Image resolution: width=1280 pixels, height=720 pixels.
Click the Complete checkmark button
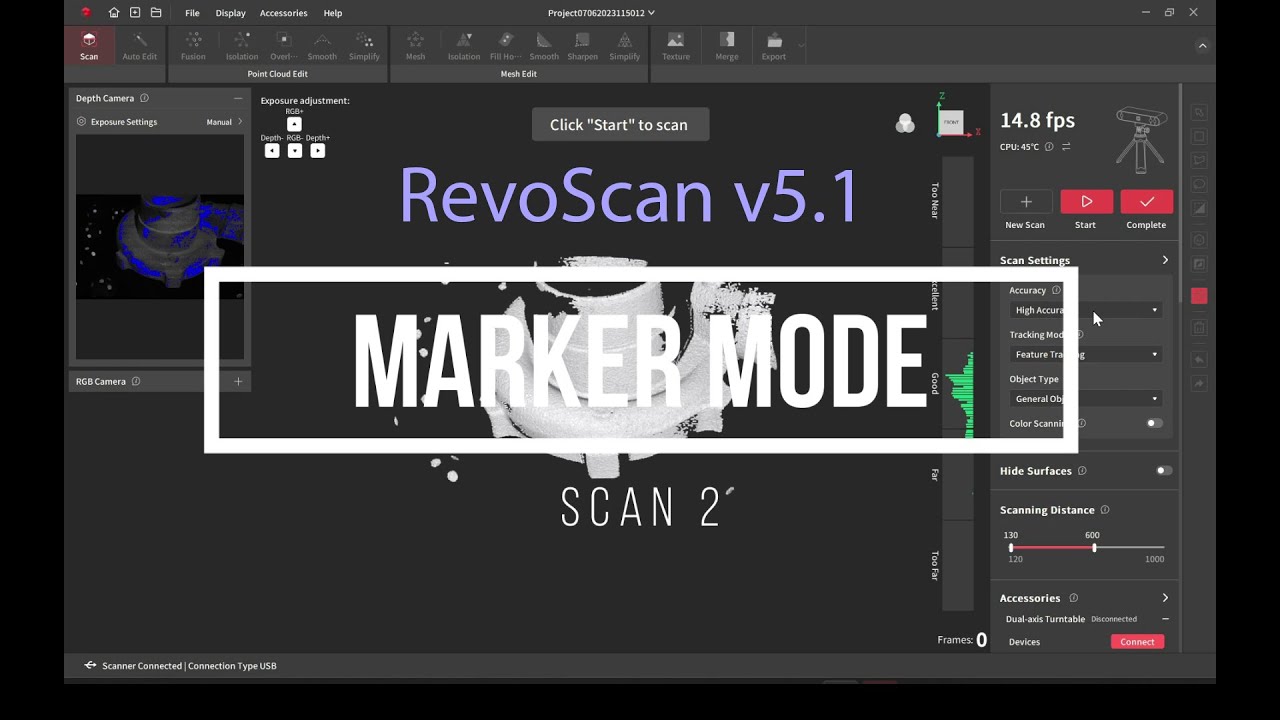[1147, 201]
